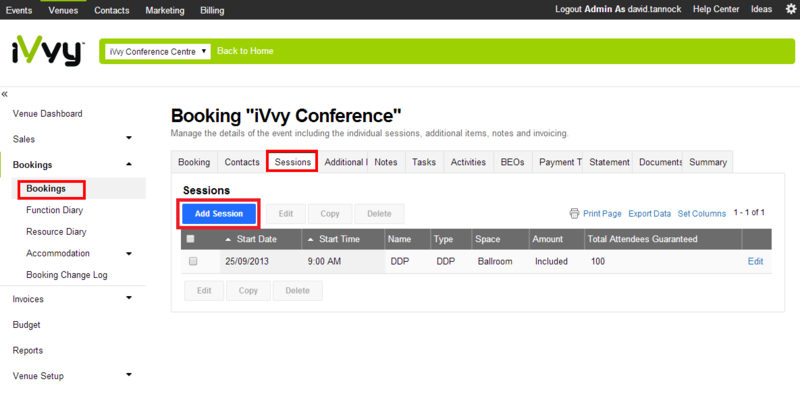Open the Notes tab
The image size is (800, 398).
click(386, 162)
